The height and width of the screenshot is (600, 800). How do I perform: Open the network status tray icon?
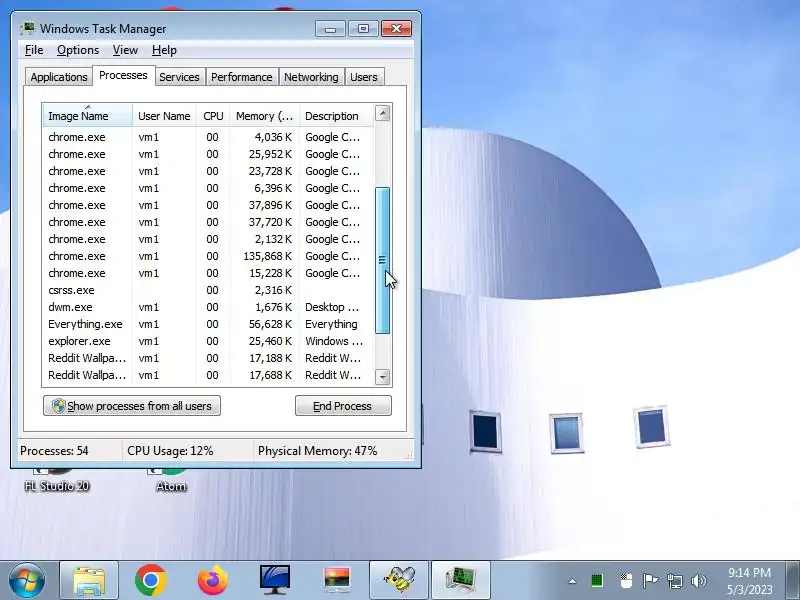[x=674, y=581]
